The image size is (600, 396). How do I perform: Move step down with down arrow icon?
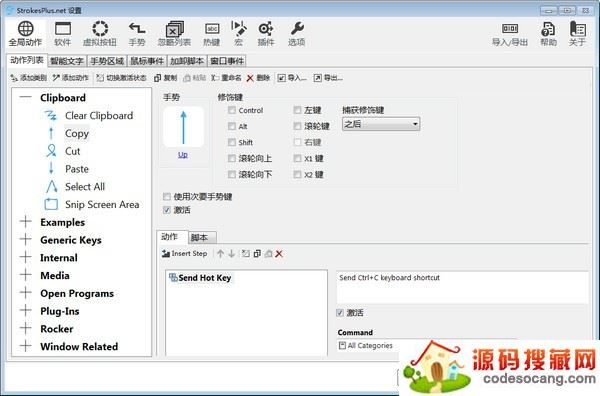232,254
